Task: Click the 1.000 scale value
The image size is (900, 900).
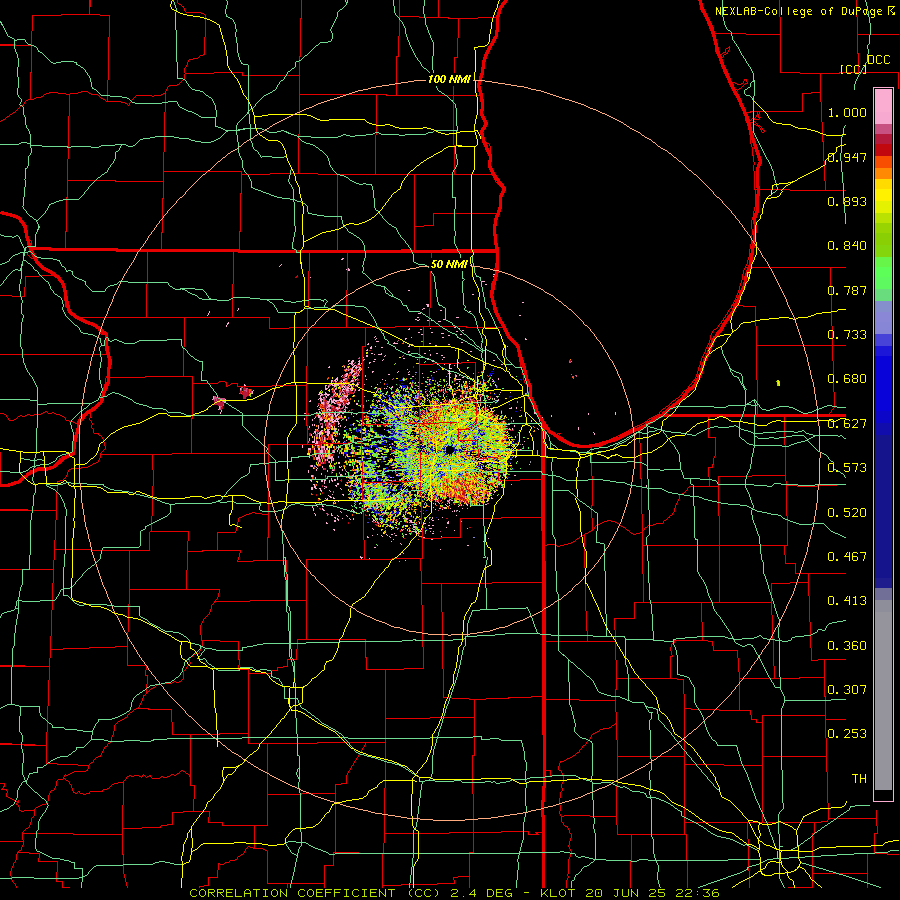Action: (847, 112)
